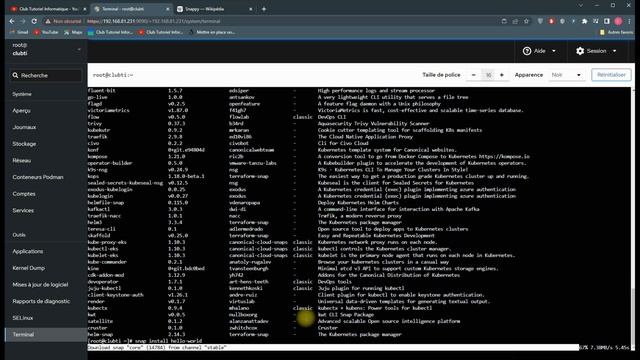Viewport: 640px width, 360px height.
Task: Focus the Recherche search field
Action: click(x=46, y=76)
